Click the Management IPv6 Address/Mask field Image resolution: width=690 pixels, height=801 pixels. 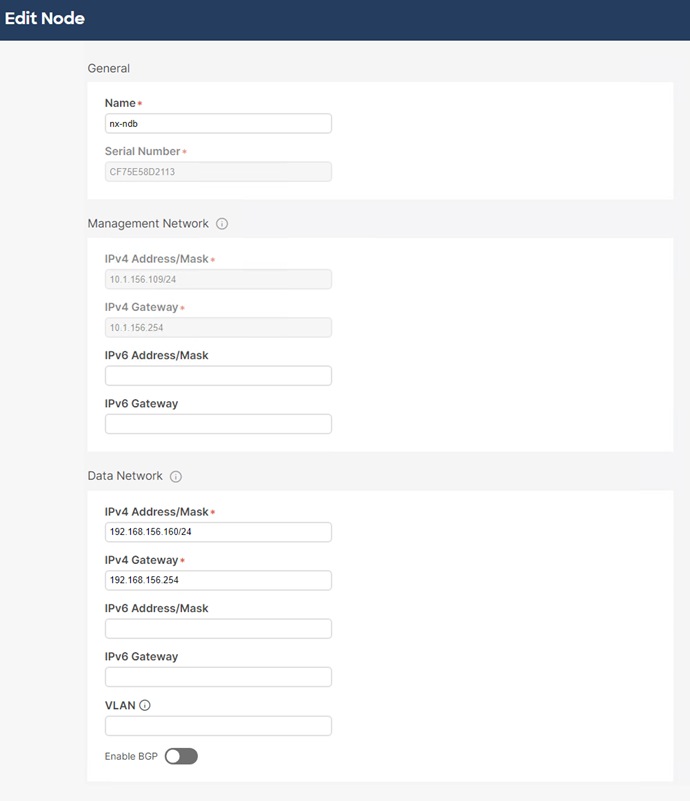point(219,375)
